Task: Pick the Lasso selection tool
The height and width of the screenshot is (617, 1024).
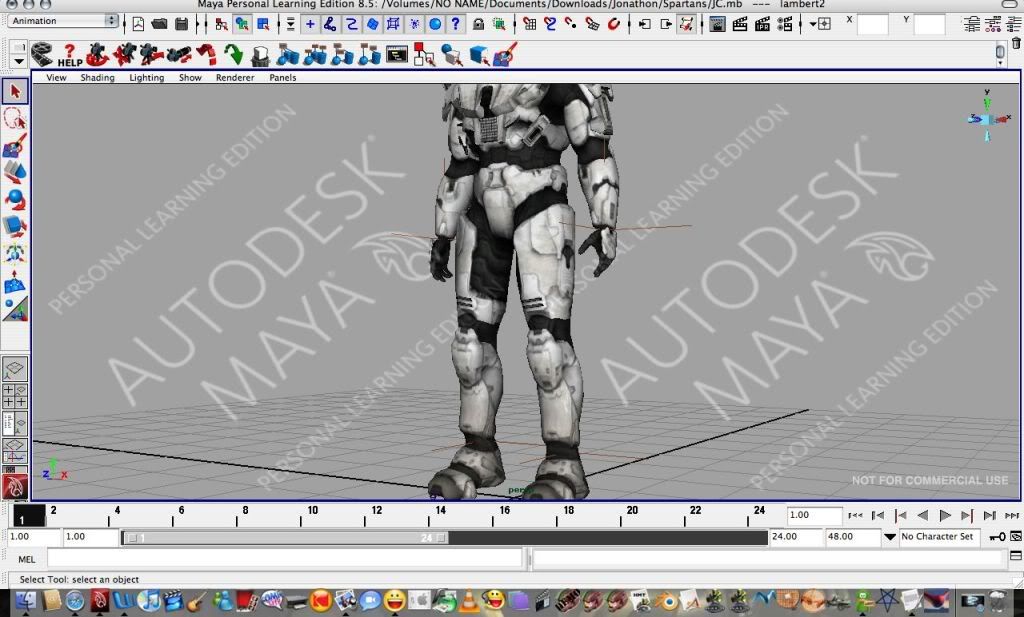Action: pyautogui.click(x=15, y=119)
